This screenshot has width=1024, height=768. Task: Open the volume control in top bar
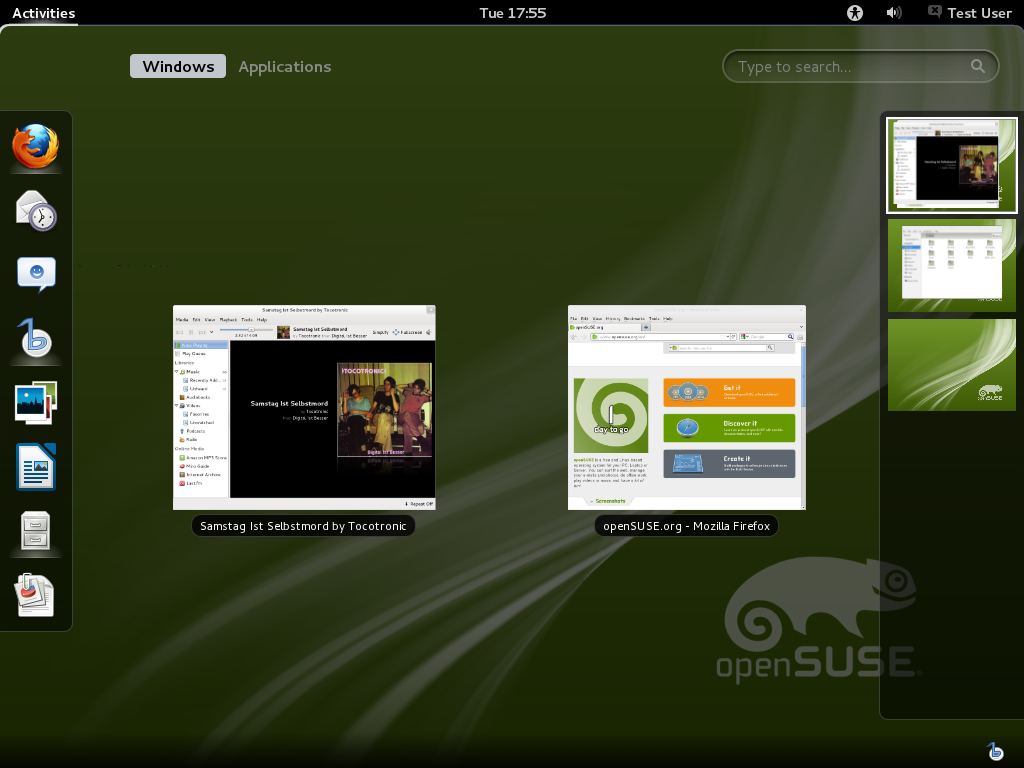[893, 13]
